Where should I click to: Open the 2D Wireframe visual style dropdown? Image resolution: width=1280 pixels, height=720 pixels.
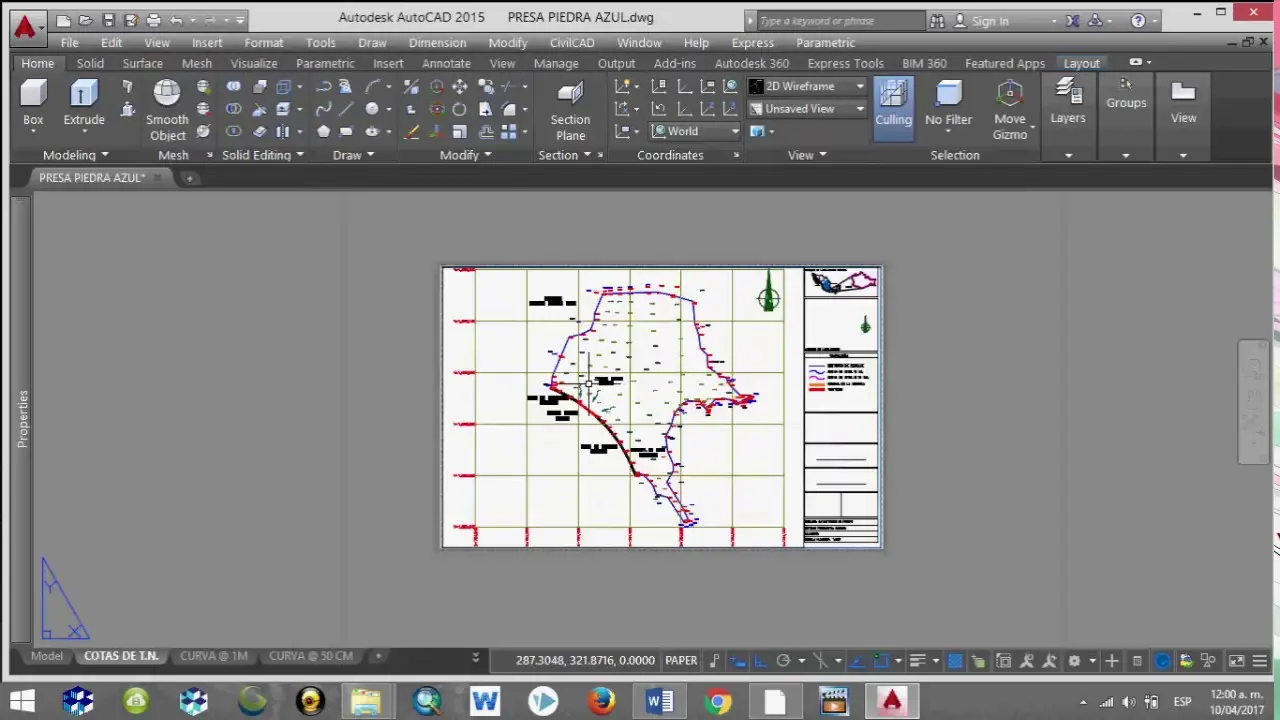(x=858, y=86)
